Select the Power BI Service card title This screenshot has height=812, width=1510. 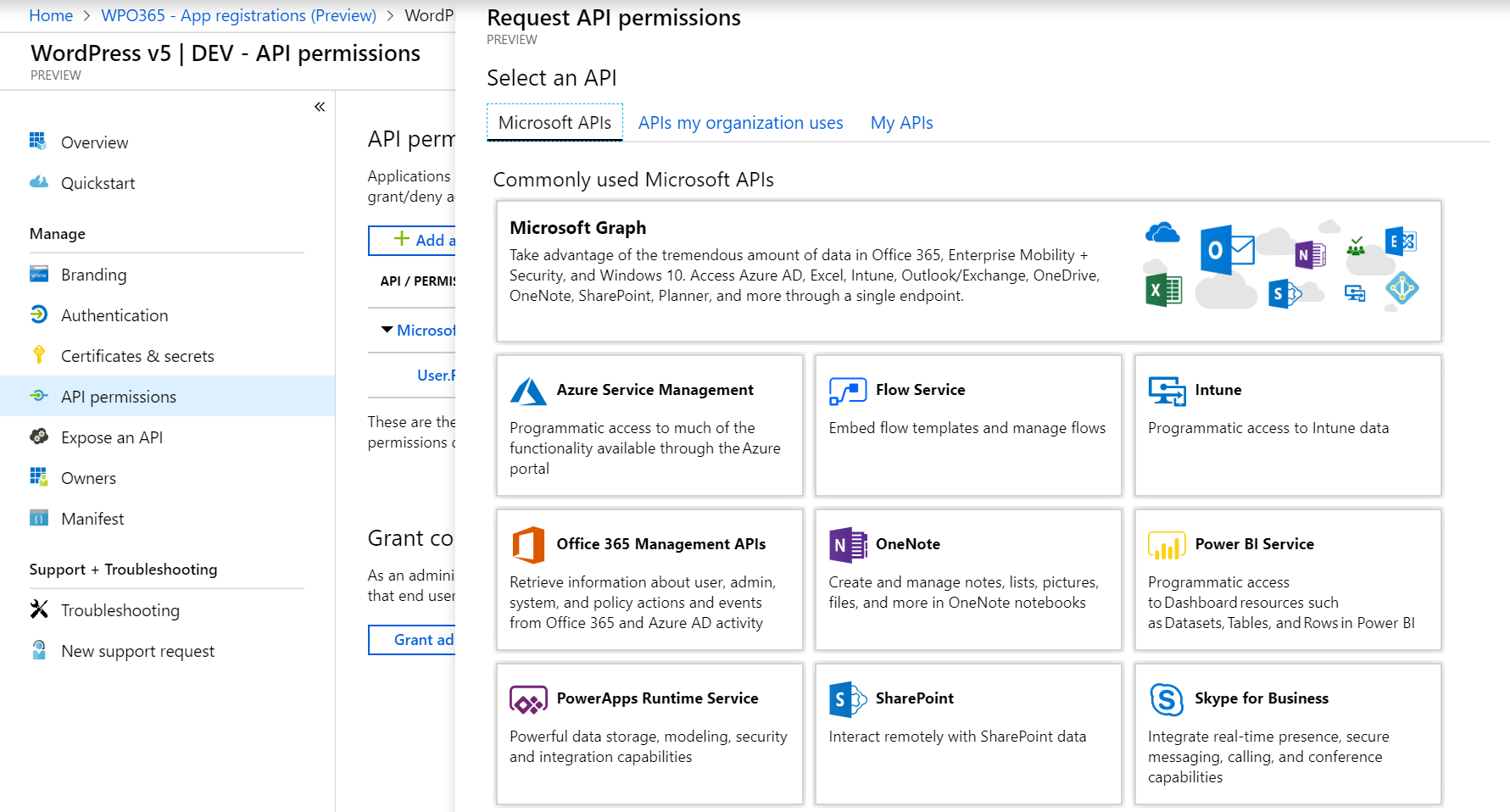point(1254,544)
